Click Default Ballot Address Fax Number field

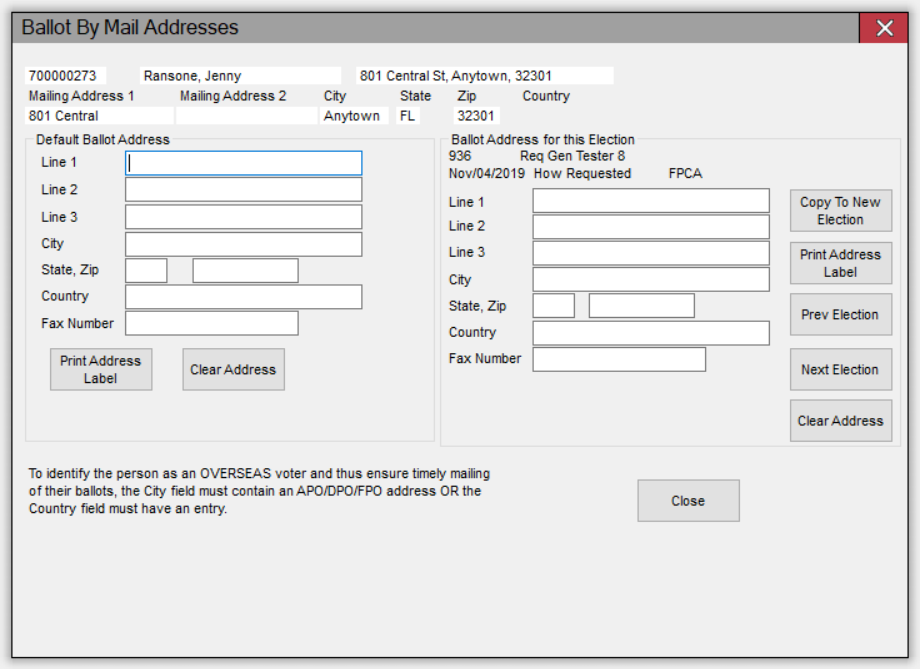tap(212, 323)
